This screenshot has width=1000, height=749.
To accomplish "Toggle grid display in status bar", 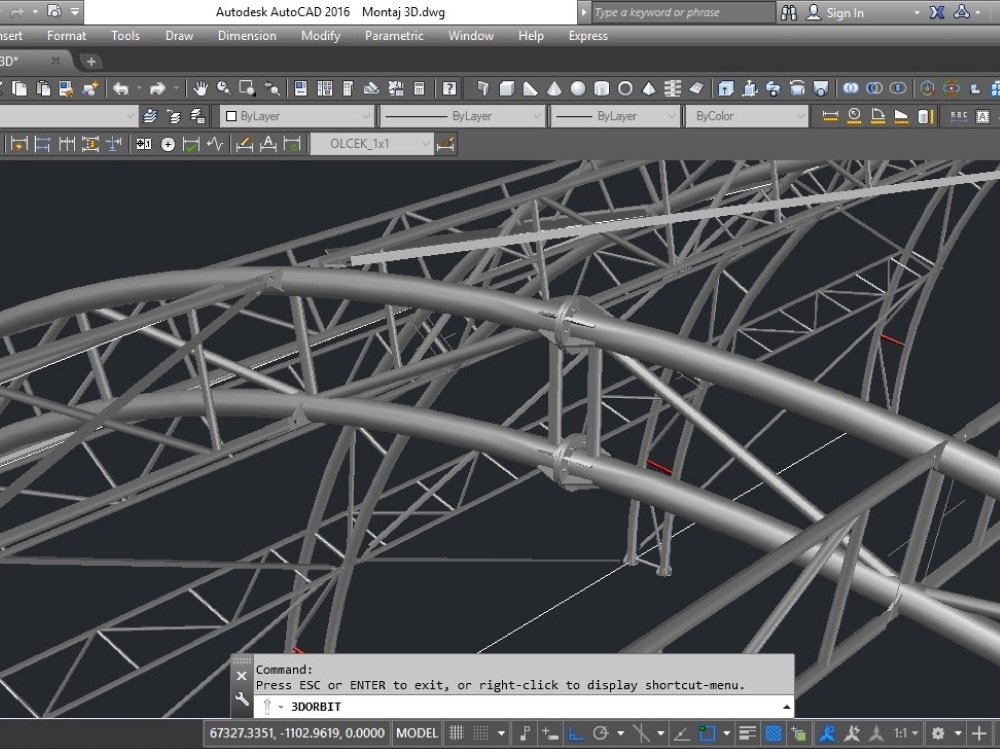I will 457,733.
